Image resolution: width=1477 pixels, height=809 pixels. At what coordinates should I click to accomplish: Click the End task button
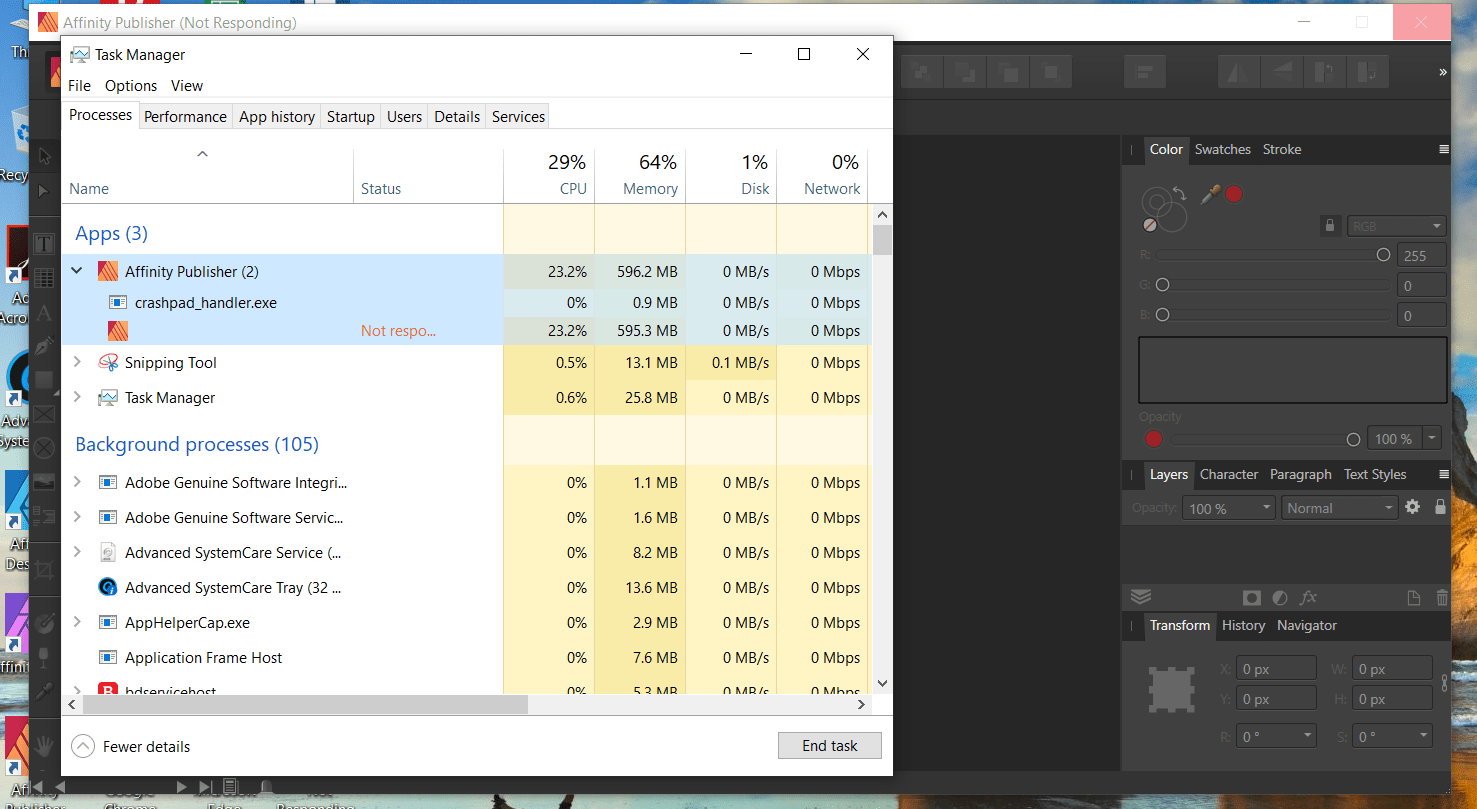coord(829,745)
